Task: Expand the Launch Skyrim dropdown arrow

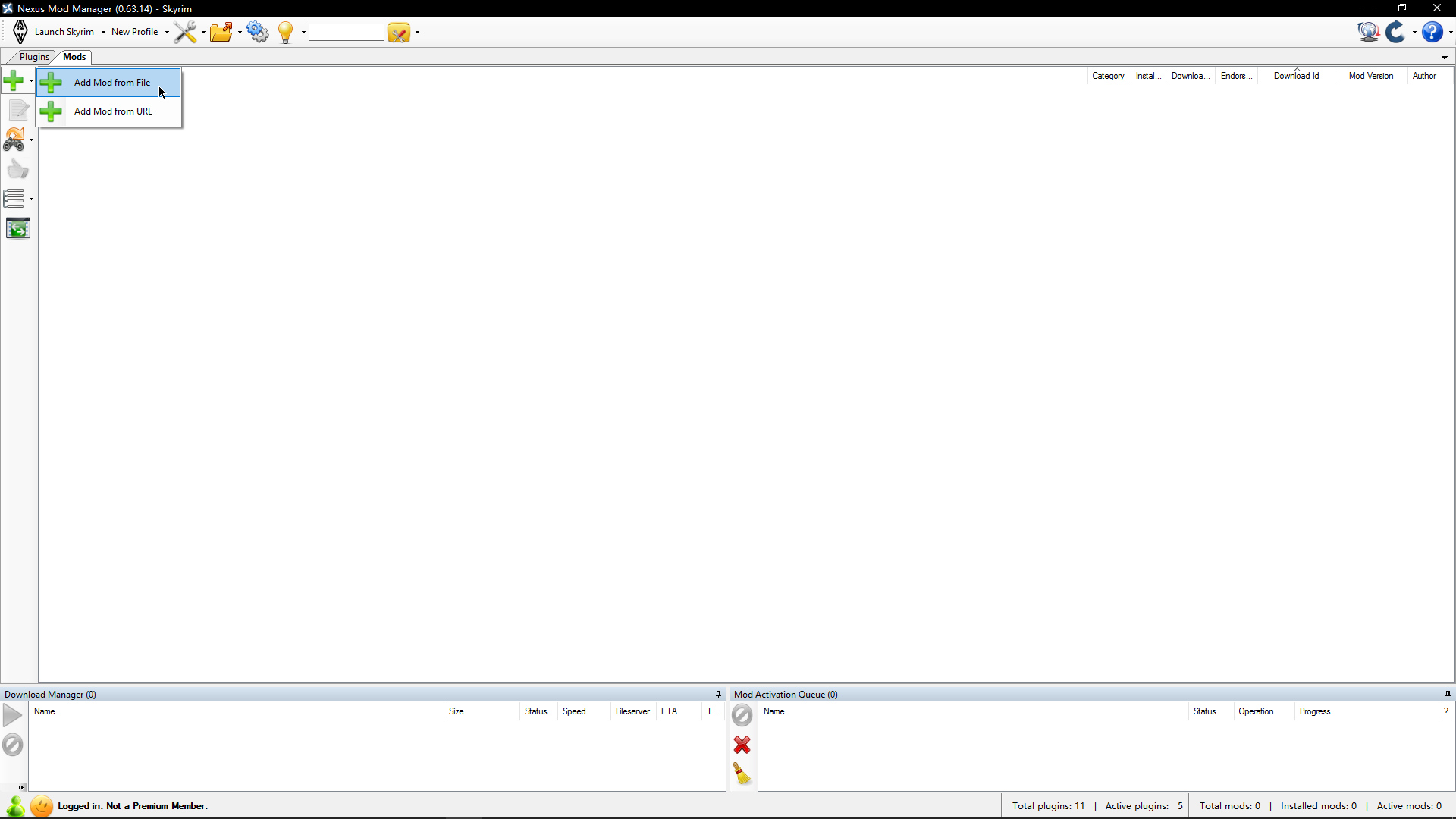Action: (x=103, y=32)
